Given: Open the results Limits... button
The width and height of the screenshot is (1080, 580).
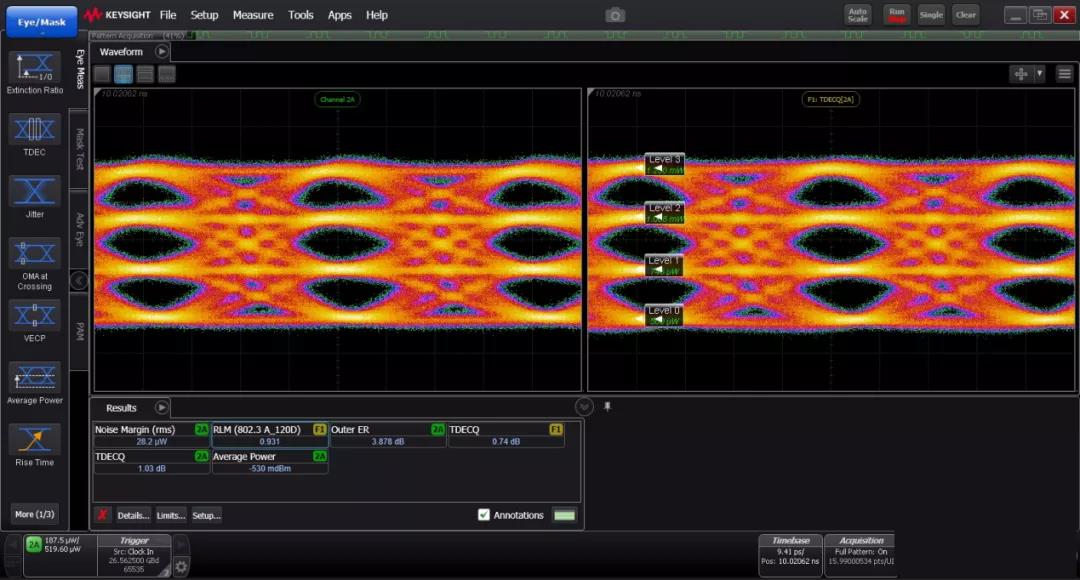Looking at the screenshot, I should pos(171,515).
